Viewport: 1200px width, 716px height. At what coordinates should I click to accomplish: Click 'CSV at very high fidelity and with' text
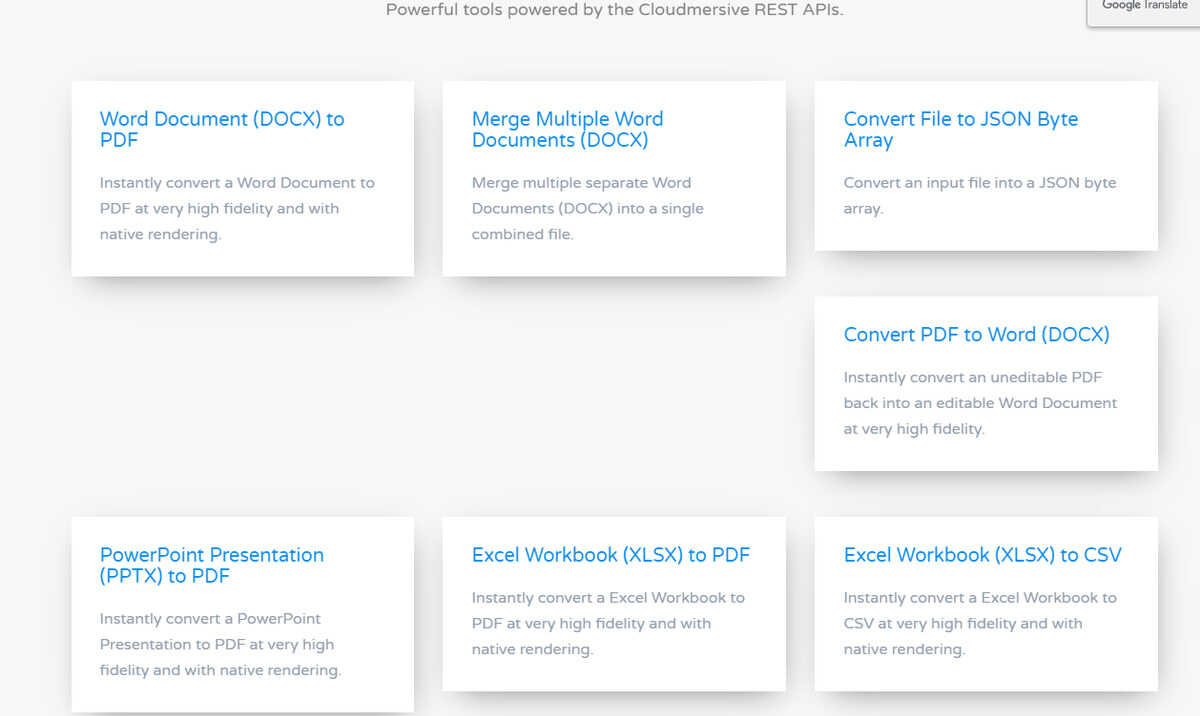click(963, 624)
